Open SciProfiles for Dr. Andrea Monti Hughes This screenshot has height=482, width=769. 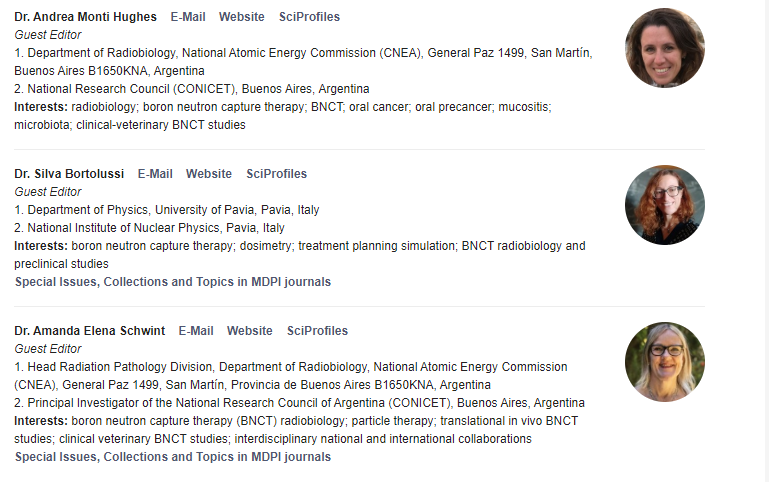tap(310, 17)
